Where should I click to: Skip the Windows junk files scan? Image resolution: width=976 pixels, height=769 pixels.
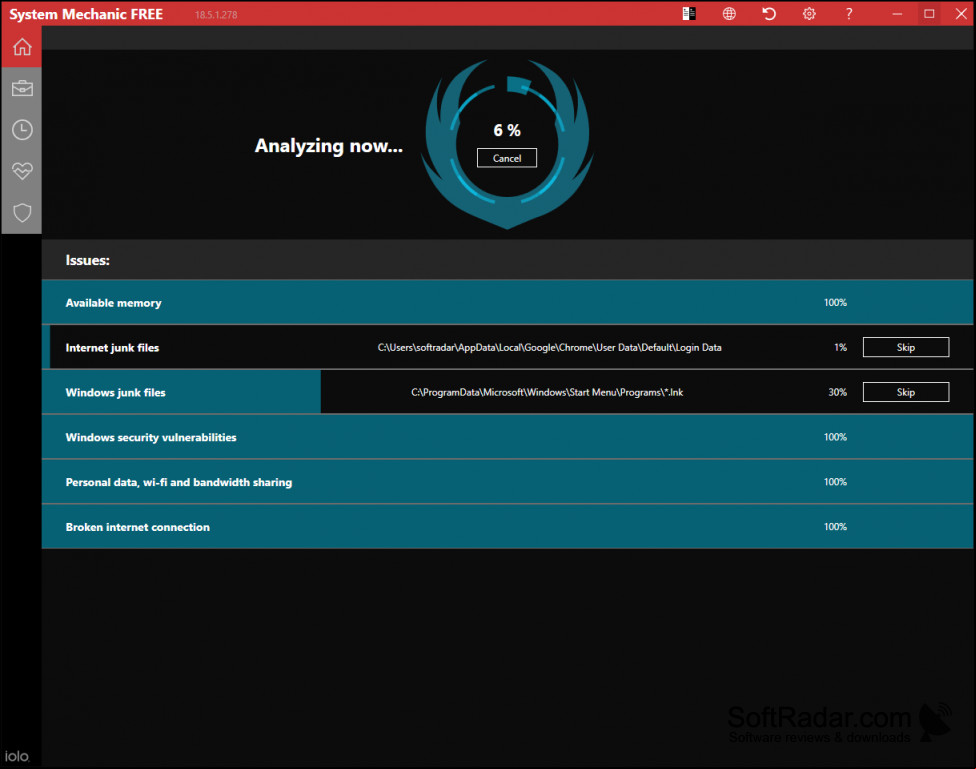click(x=906, y=392)
